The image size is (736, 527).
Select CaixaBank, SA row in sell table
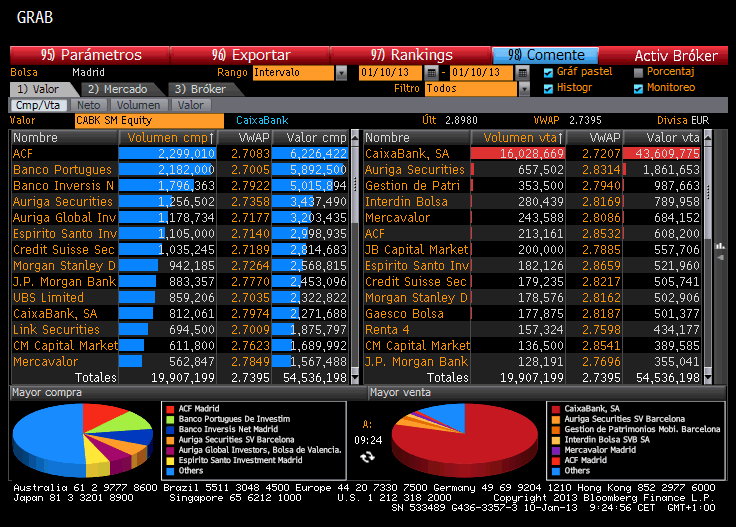click(533, 153)
